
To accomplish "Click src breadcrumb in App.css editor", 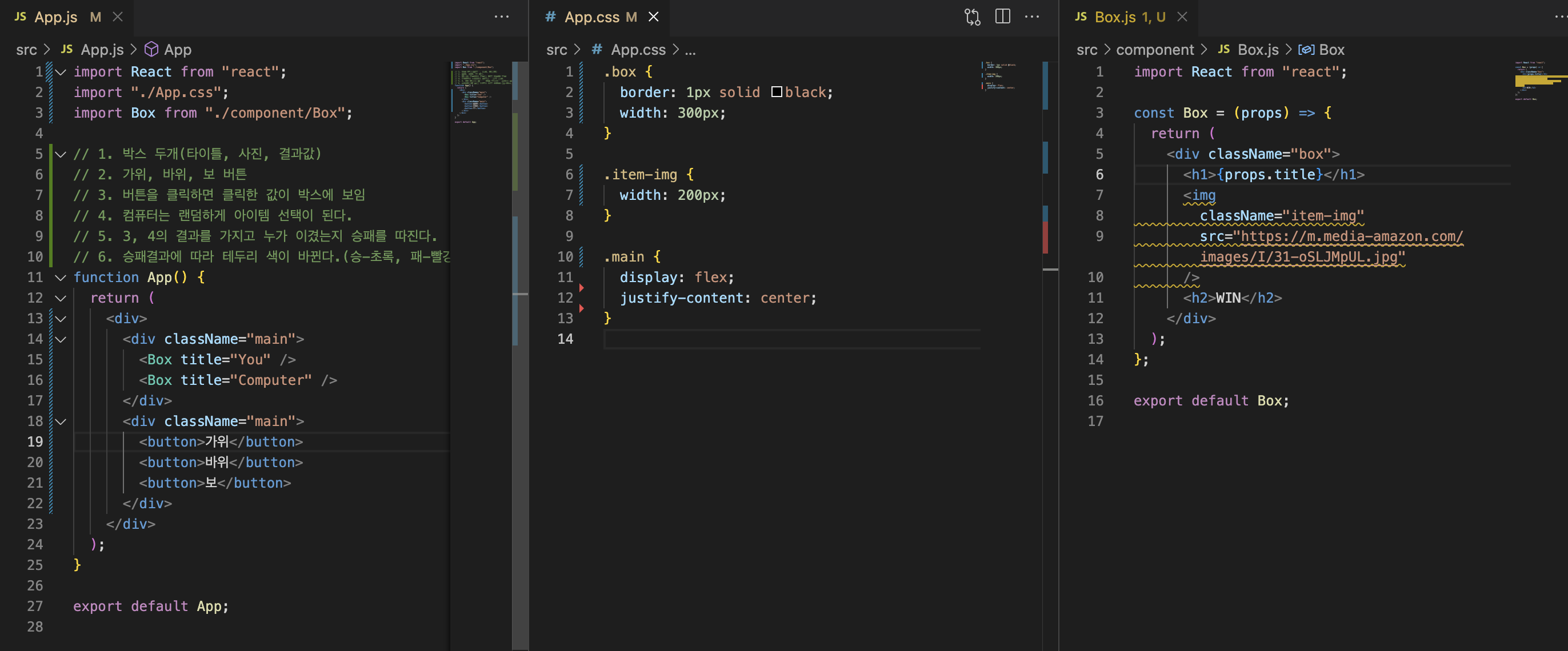I will coord(557,49).
